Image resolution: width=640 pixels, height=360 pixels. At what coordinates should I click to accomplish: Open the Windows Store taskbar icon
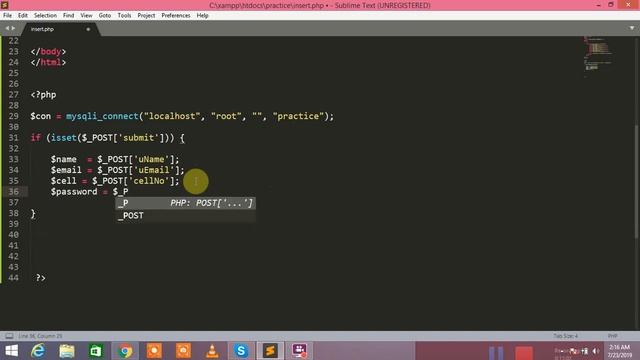(x=96, y=351)
